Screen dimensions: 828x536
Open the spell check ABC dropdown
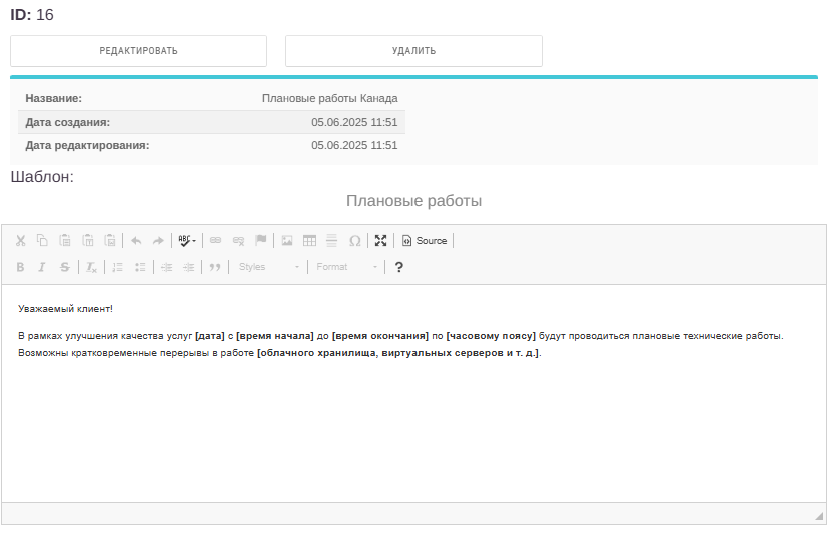[x=187, y=241]
